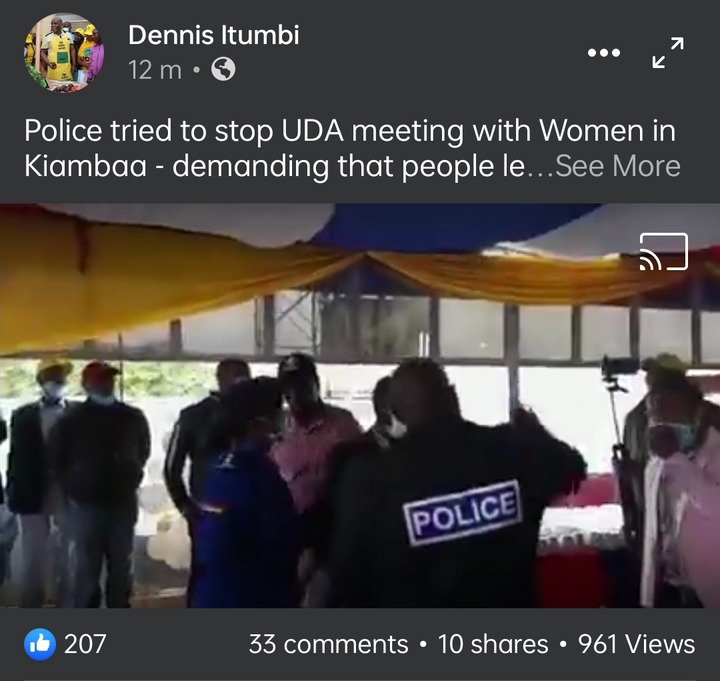The image size is (720, 681).
Task: Click the globe public privacy icon
Action: (x=223, y=70)
